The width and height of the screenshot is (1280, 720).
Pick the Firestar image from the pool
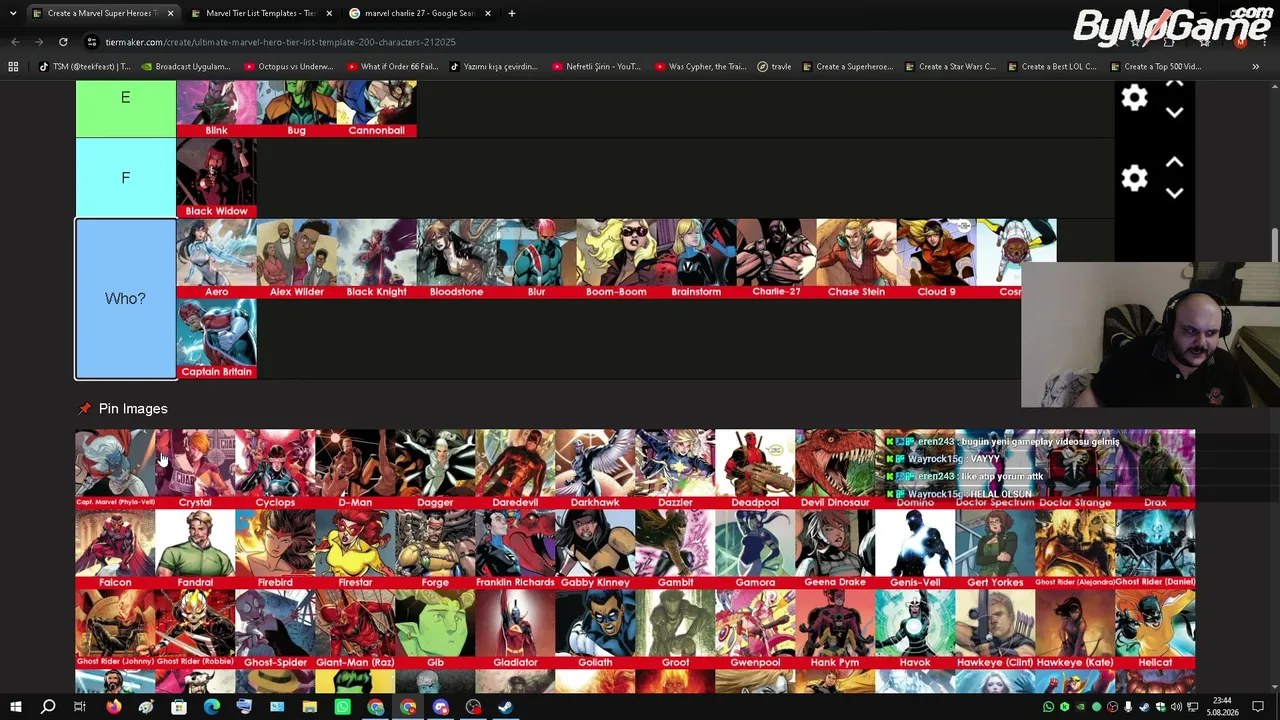click(355, 549)
